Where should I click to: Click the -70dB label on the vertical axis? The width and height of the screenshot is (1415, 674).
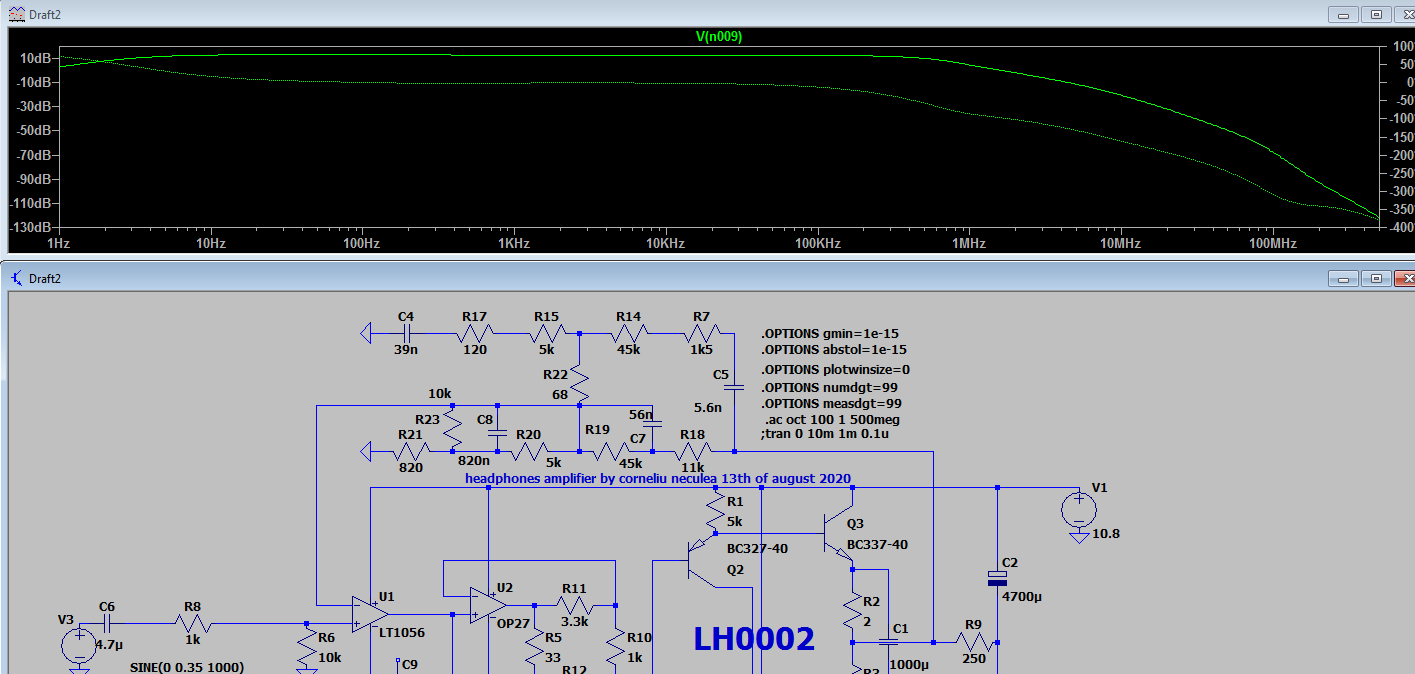pos(34,155)
